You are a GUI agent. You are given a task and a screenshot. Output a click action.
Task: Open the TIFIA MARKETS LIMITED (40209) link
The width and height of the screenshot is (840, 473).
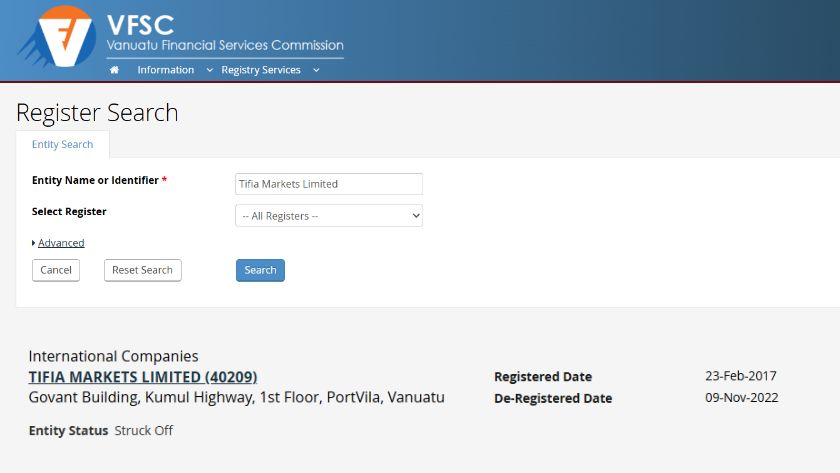(142, 377)
